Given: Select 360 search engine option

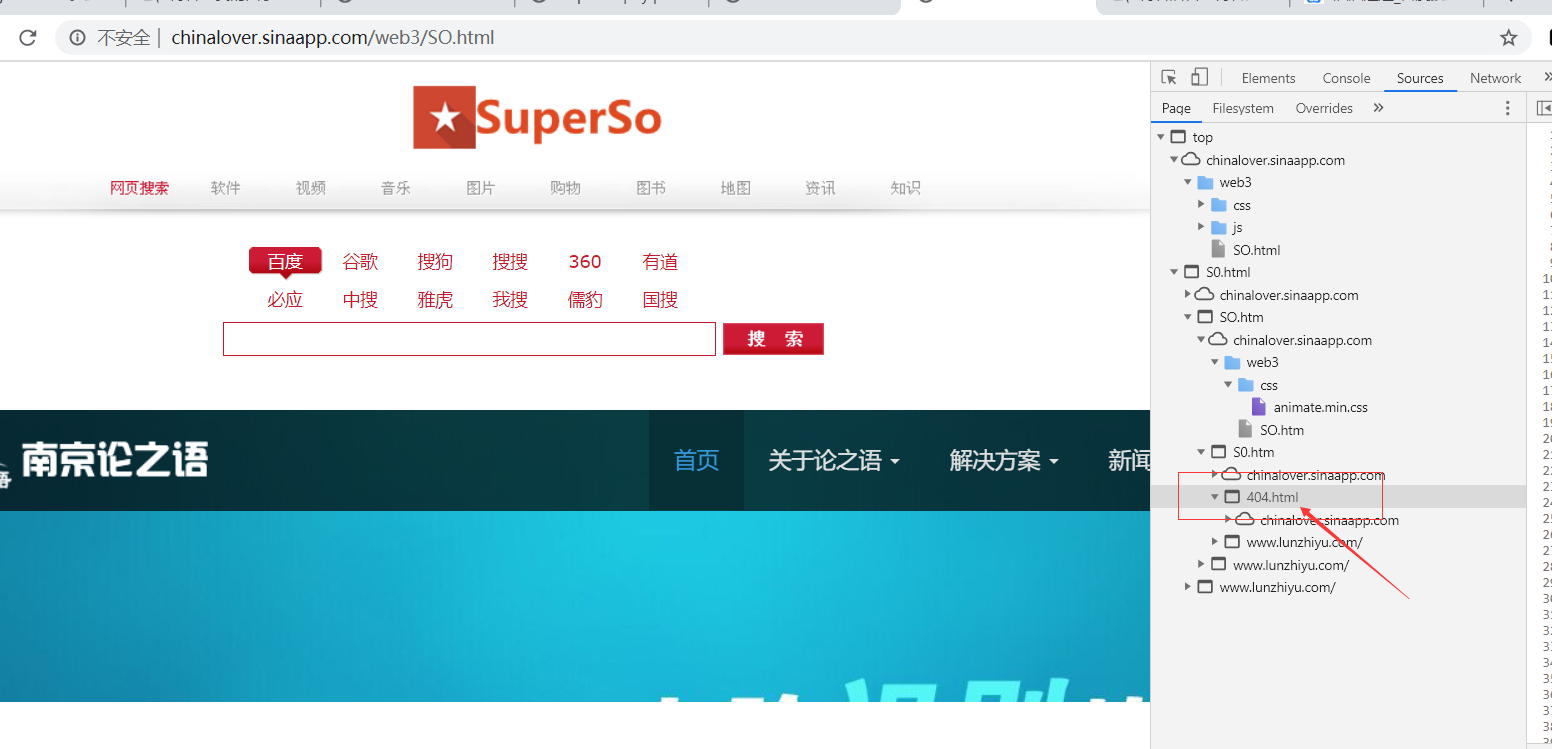Looking at the screenshot, I should [x=585, y=262].
